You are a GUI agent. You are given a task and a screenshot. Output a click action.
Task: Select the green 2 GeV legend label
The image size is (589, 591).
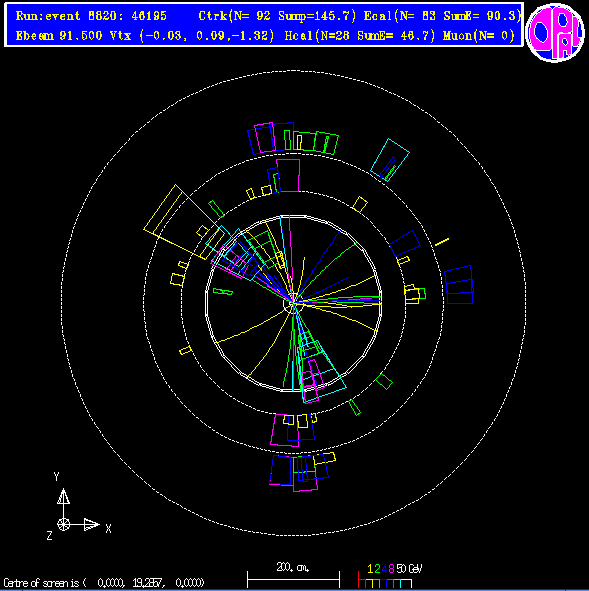pyautogui.click(x=377, y=569)
